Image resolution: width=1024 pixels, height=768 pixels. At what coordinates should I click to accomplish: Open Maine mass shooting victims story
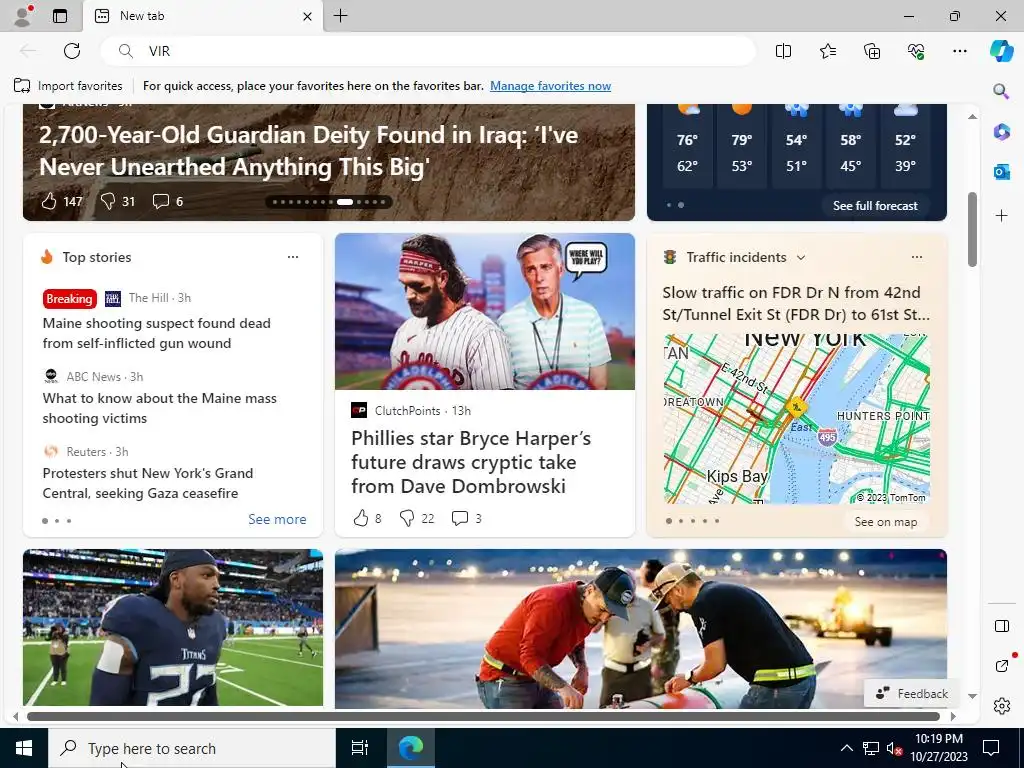(x=159, y=408)
